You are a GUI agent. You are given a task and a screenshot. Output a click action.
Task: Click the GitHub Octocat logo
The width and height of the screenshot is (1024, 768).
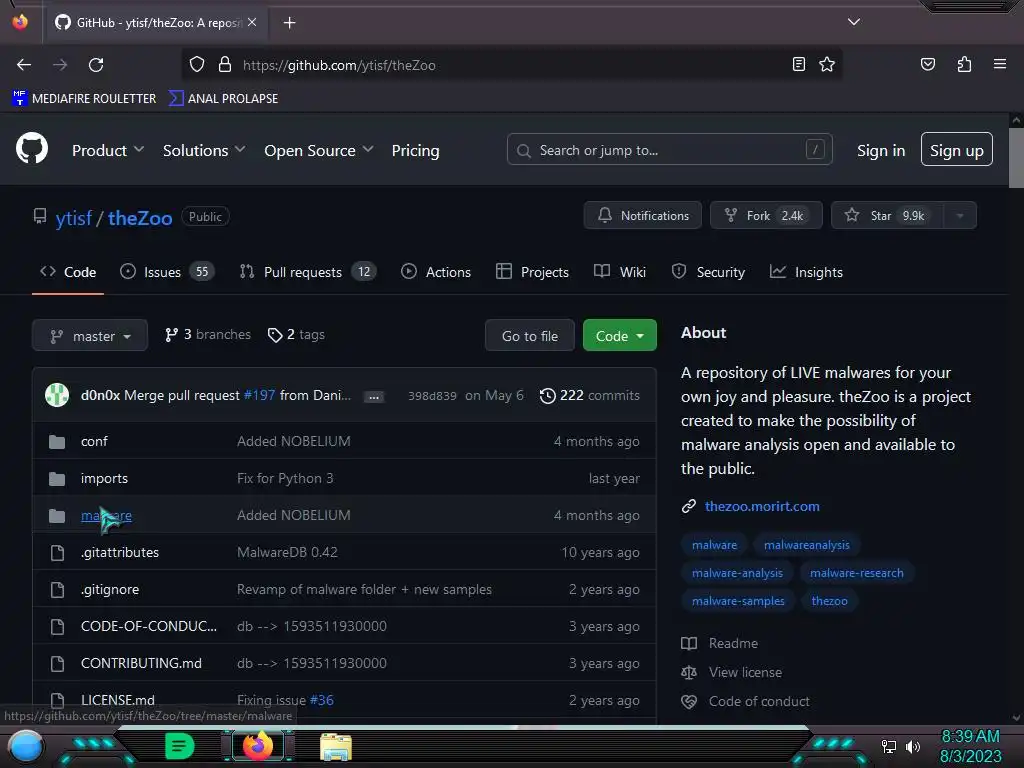[32, 148]
